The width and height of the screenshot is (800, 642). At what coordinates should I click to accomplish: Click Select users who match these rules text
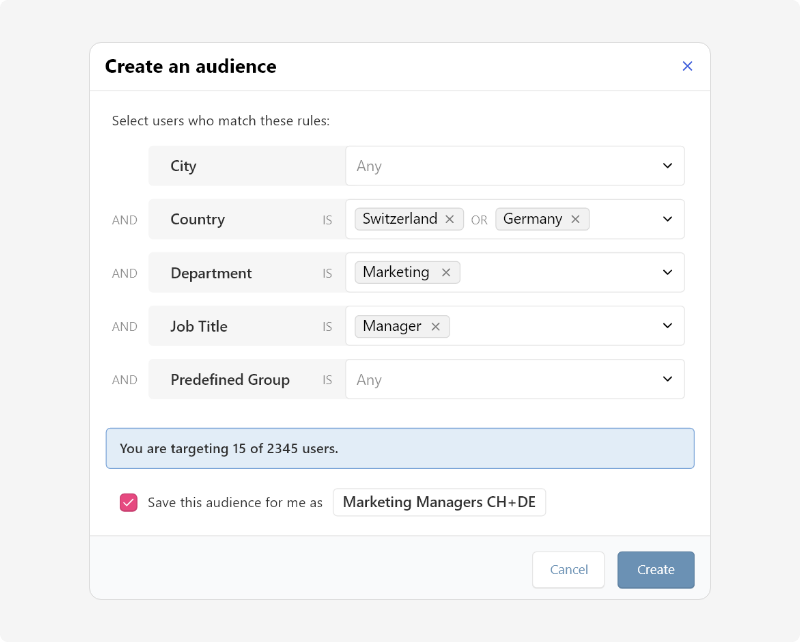[221, 121]
